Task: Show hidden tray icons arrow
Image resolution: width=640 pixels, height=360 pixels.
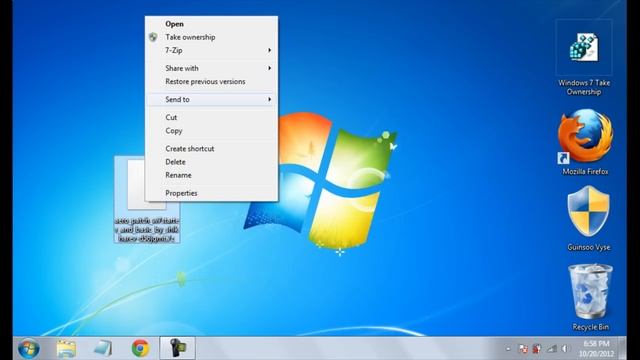Action: 508,349
